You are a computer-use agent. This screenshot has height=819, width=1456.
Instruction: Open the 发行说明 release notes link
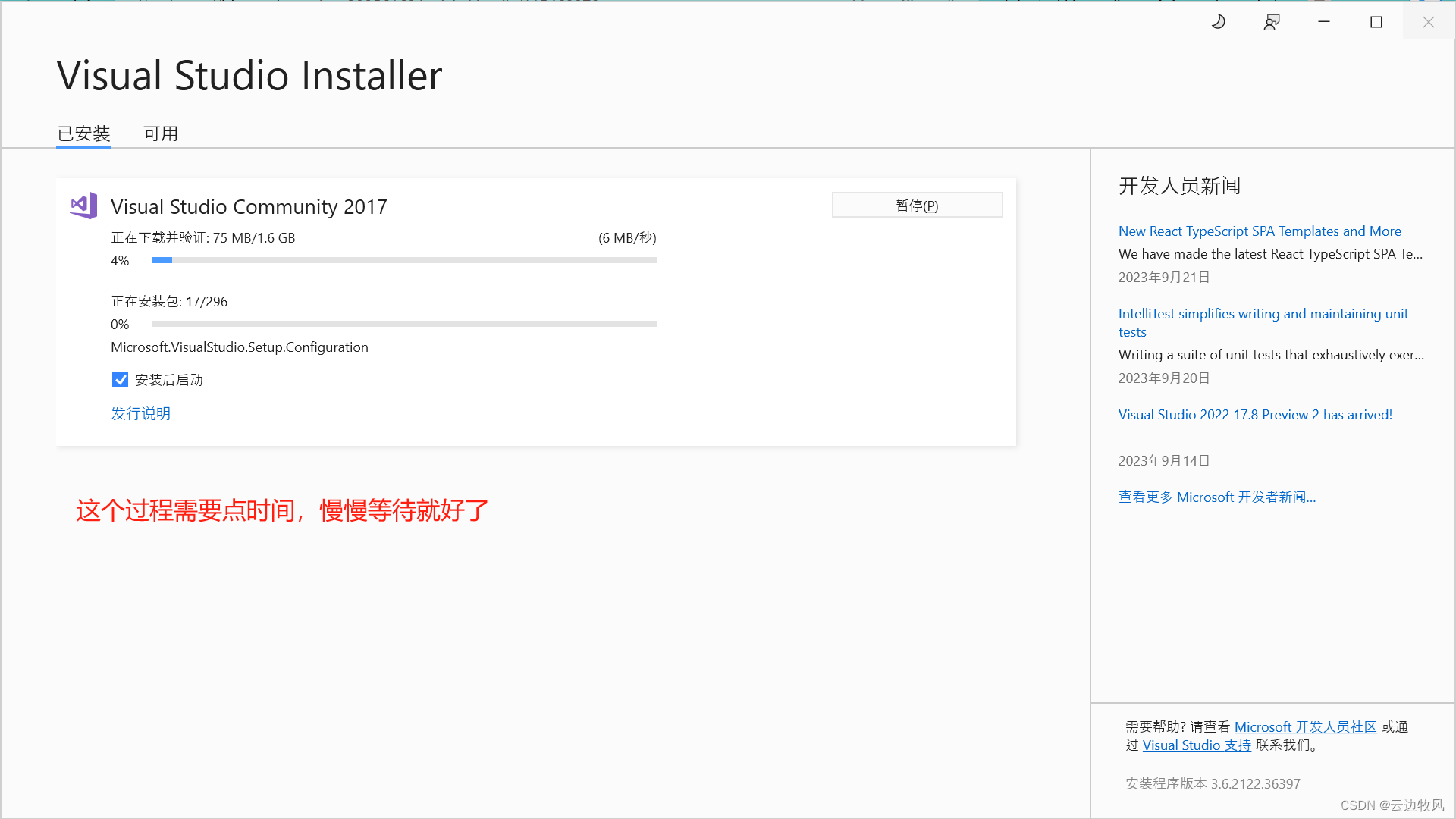[140, 414]
